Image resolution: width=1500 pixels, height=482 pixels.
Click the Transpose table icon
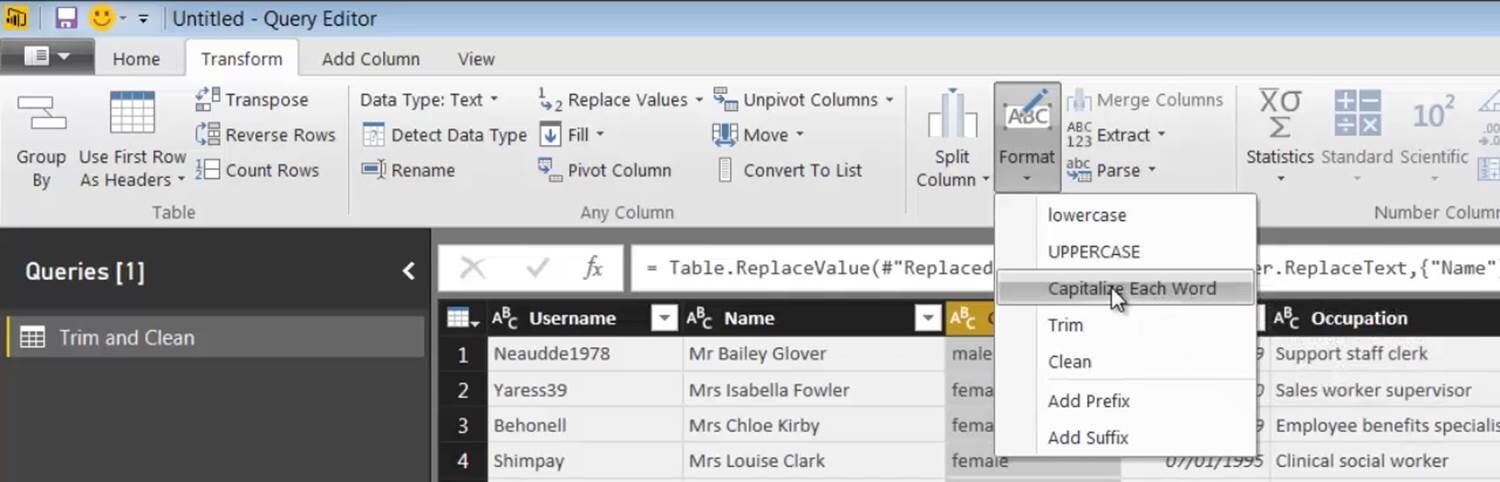(208, 99)
